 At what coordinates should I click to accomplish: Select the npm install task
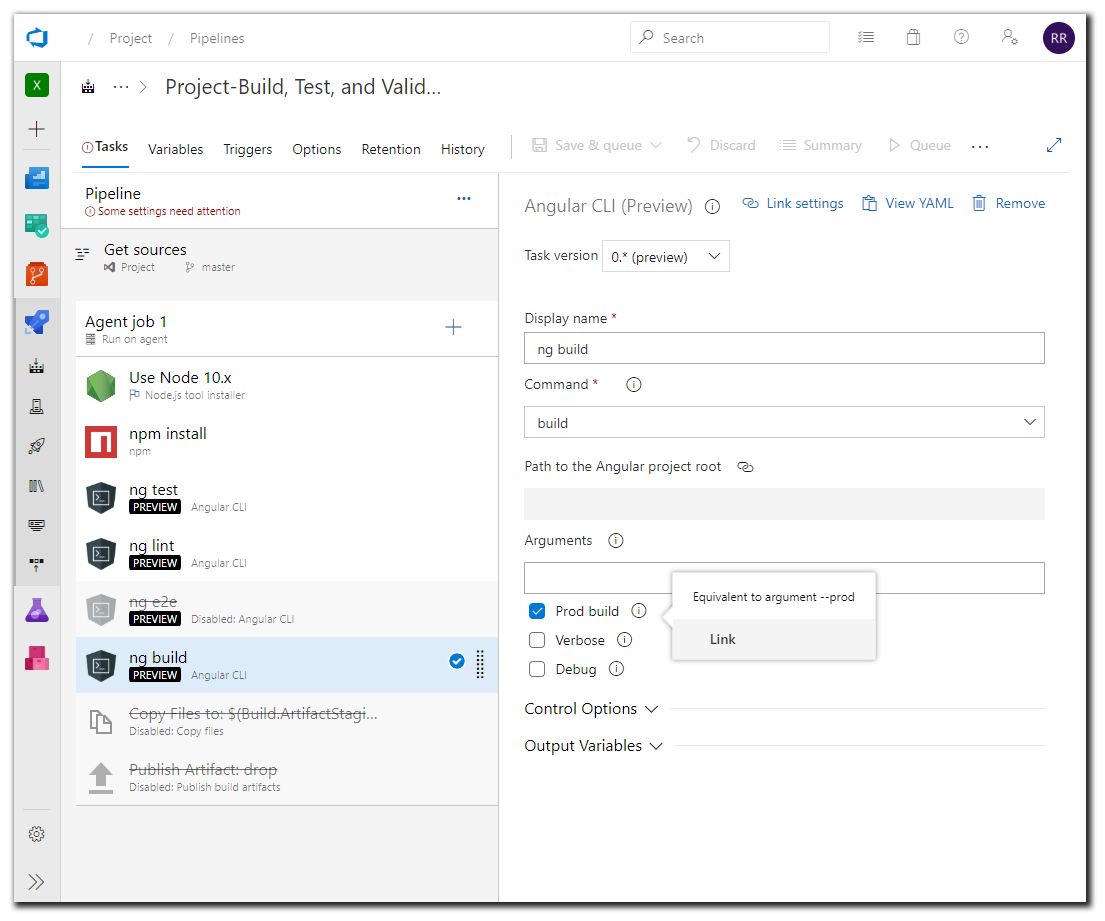click(x=287, y=441)
